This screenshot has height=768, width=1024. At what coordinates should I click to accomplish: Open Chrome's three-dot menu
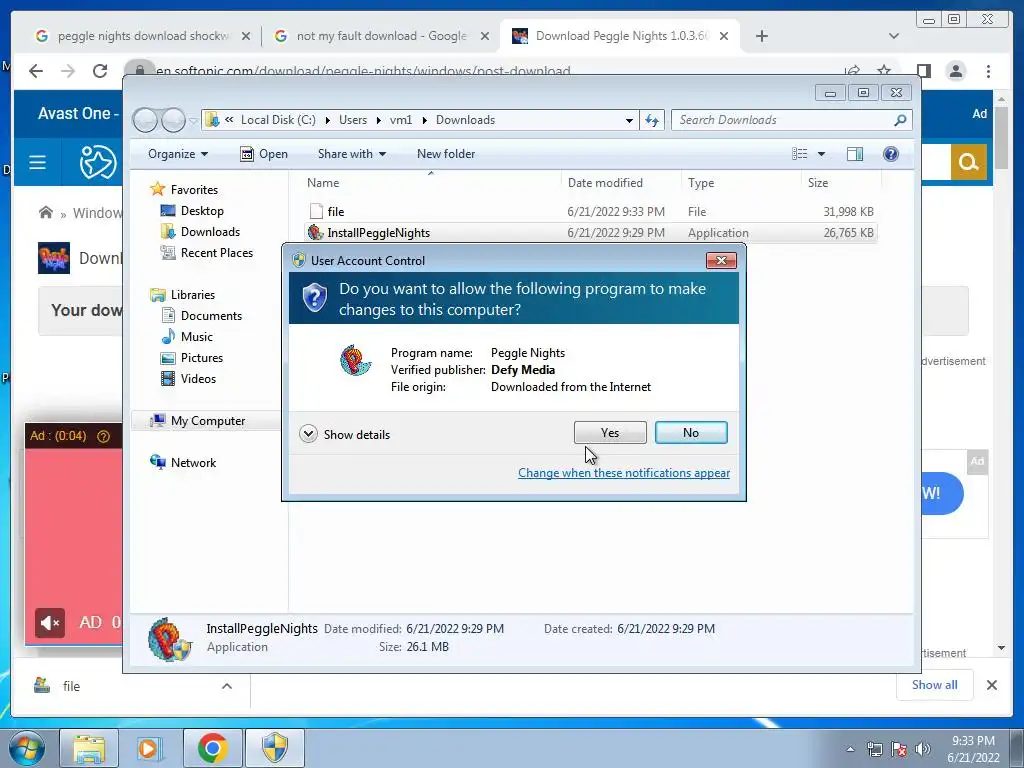[x=989, y=71]
